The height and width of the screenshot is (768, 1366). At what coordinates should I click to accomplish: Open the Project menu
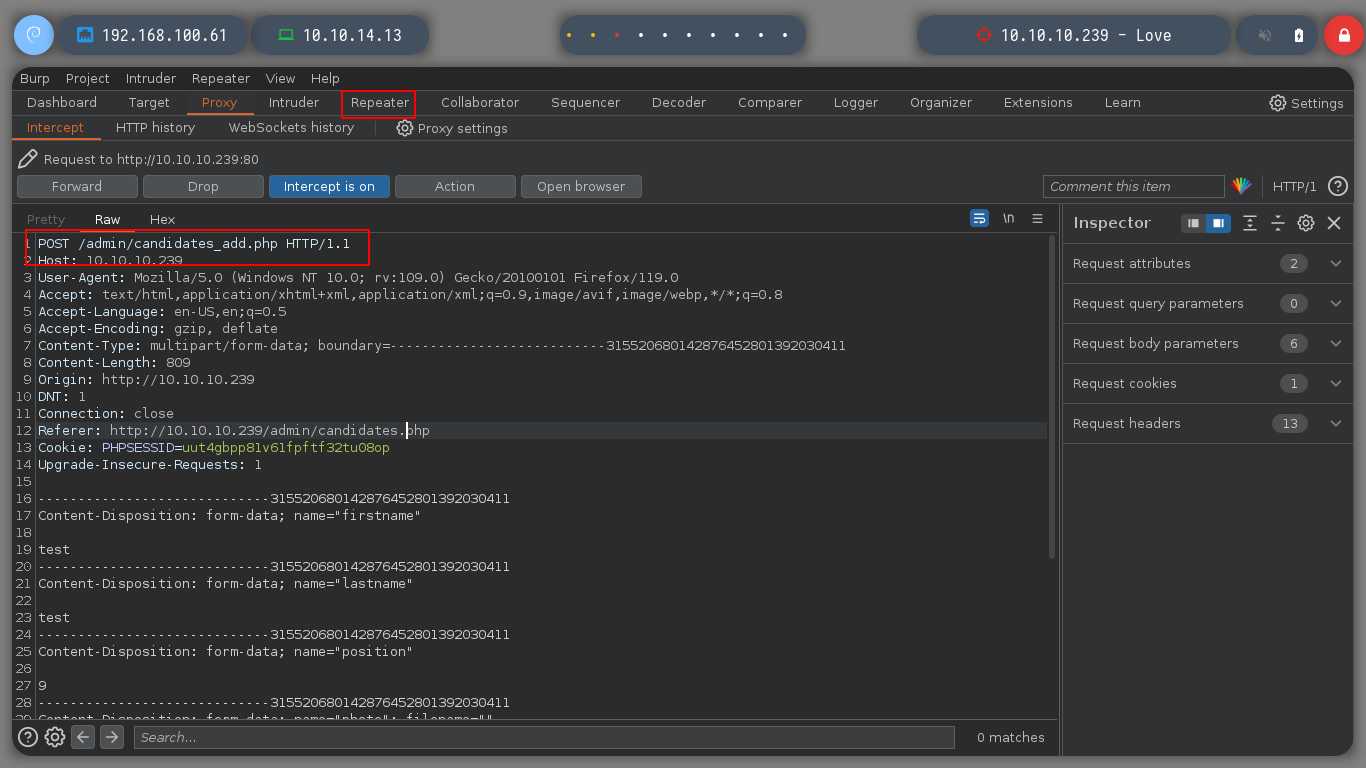(x=88, y=78)
